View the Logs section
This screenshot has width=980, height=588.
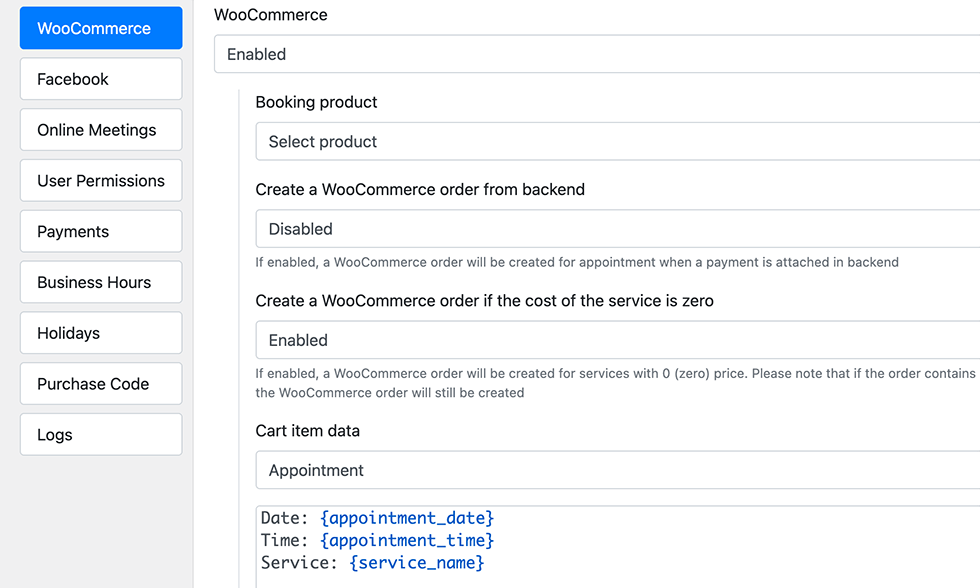100,434
